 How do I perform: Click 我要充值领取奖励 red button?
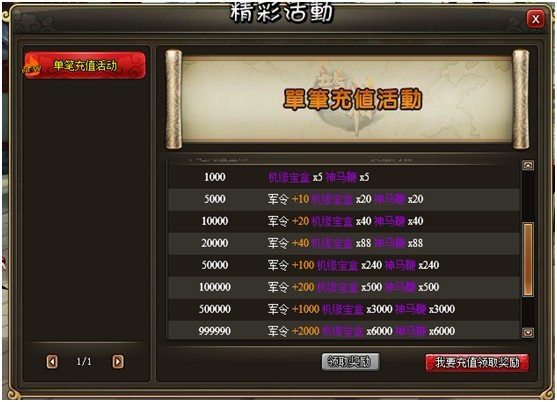(x=477, y=363)
